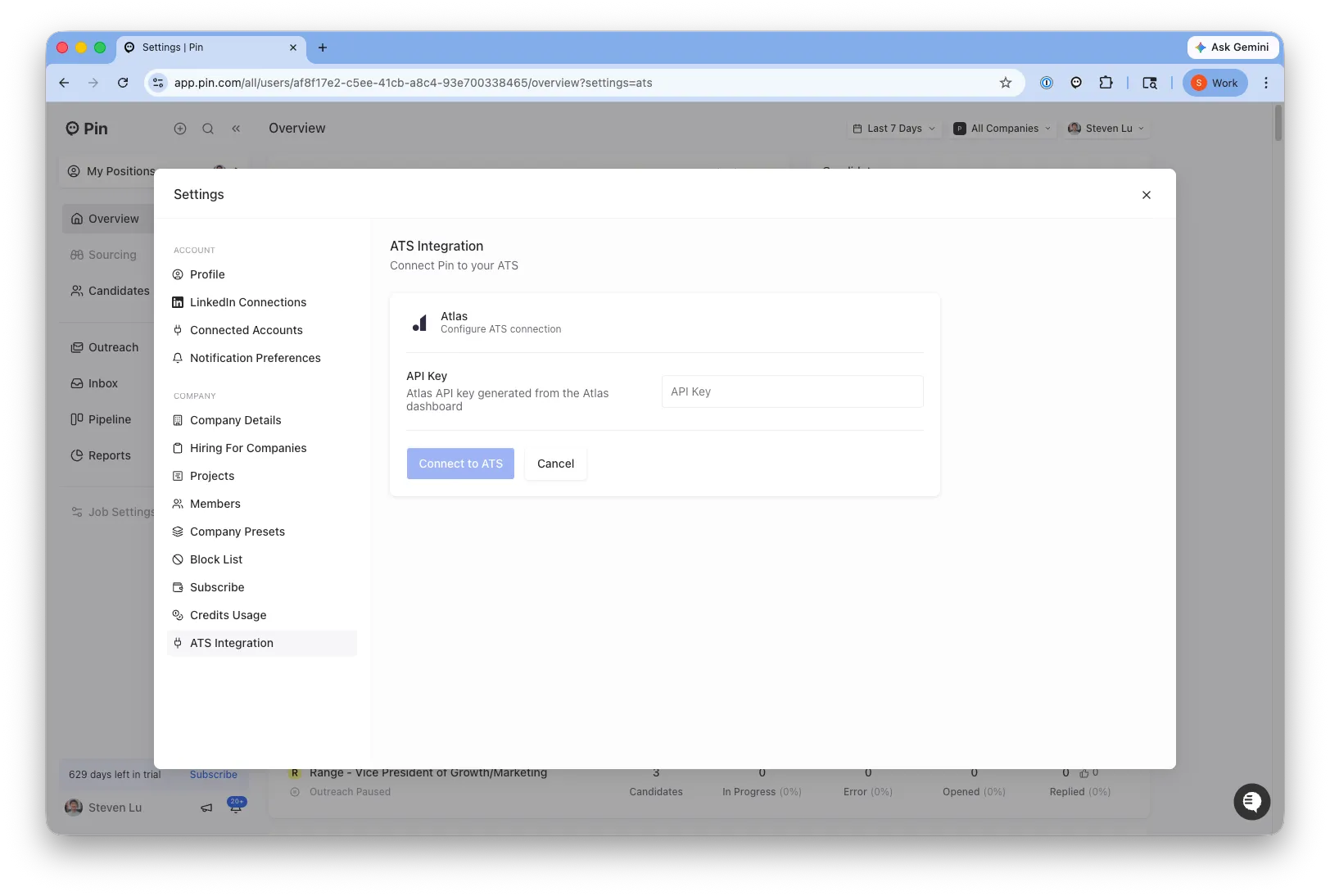
Task: Close the Settings dialog
Action: [1146, 195]
